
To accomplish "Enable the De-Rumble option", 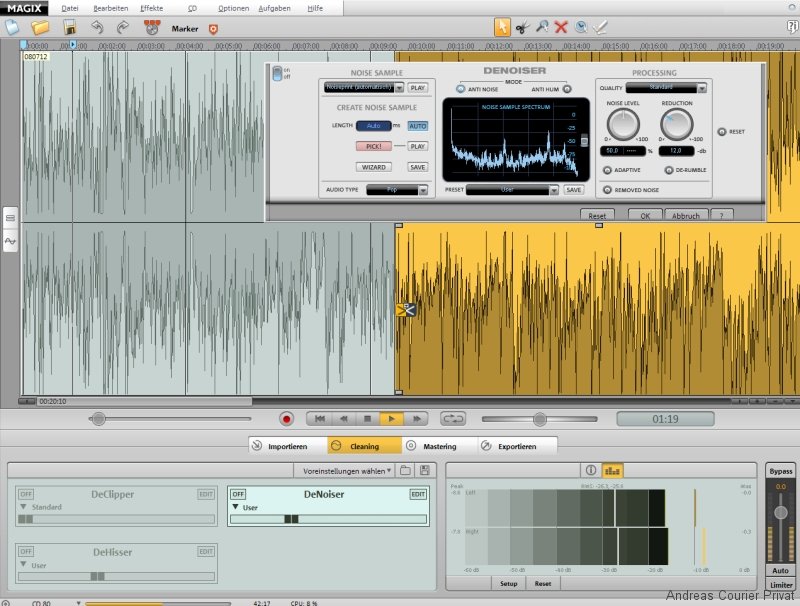I will point(668,170).
